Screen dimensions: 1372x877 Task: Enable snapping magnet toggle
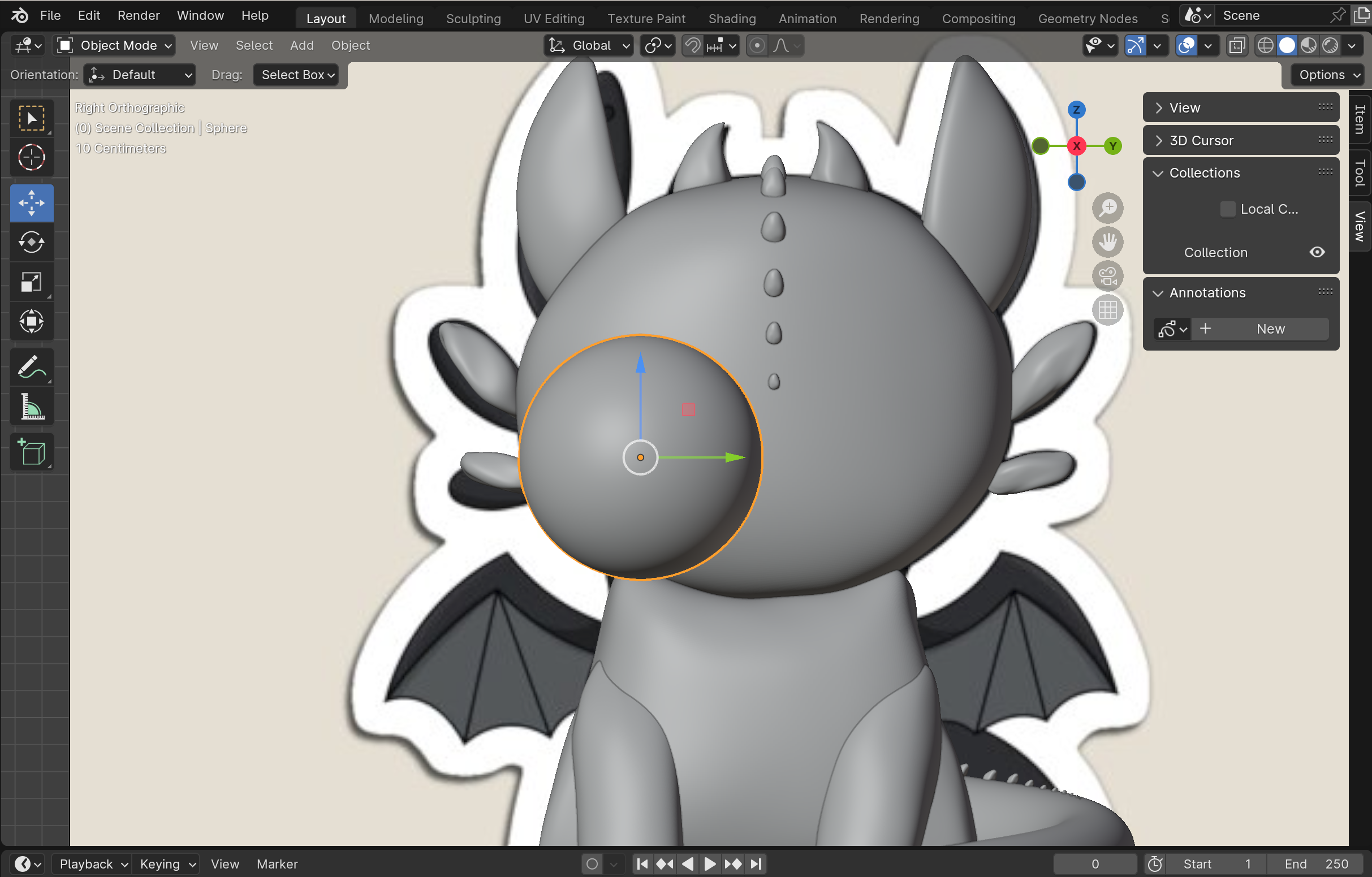[692, 45]
